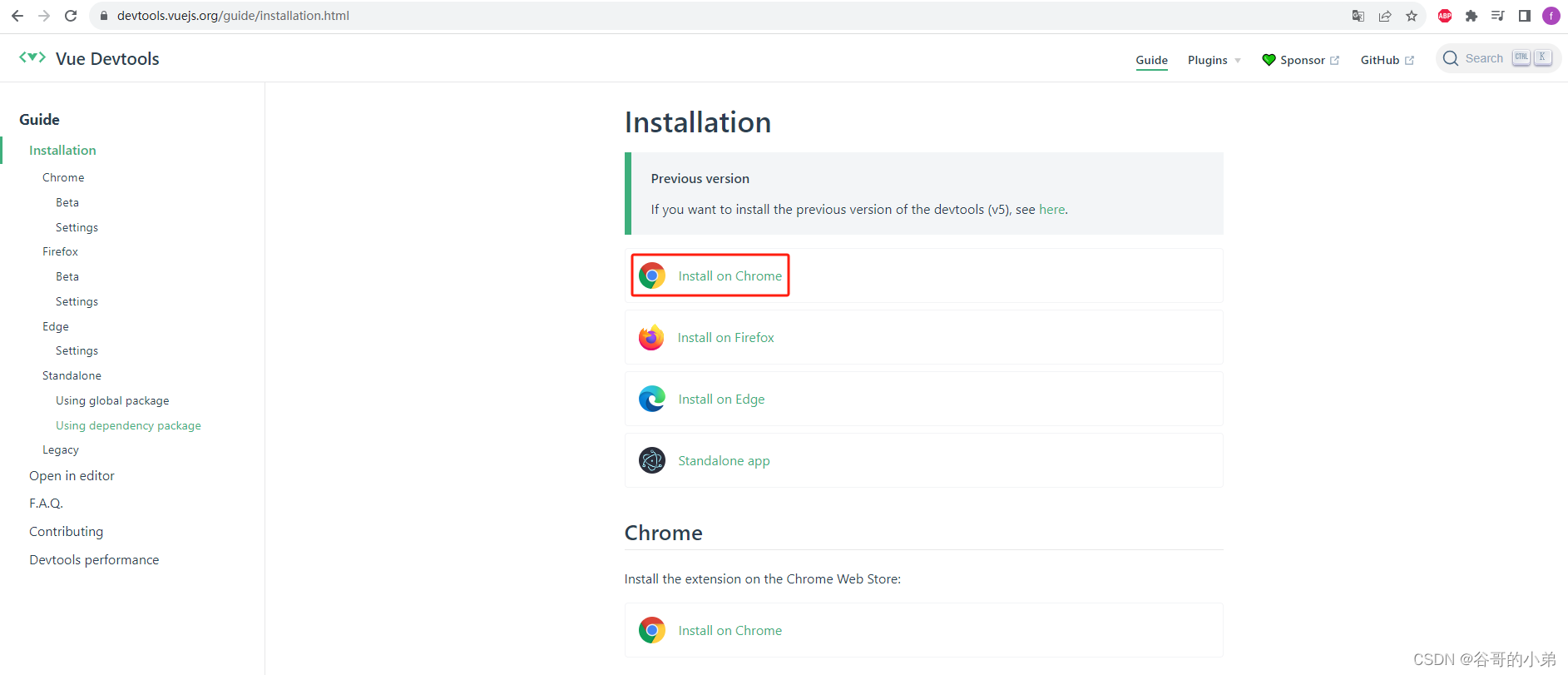Click the 'here' link for previous version

click(1051, 210)
